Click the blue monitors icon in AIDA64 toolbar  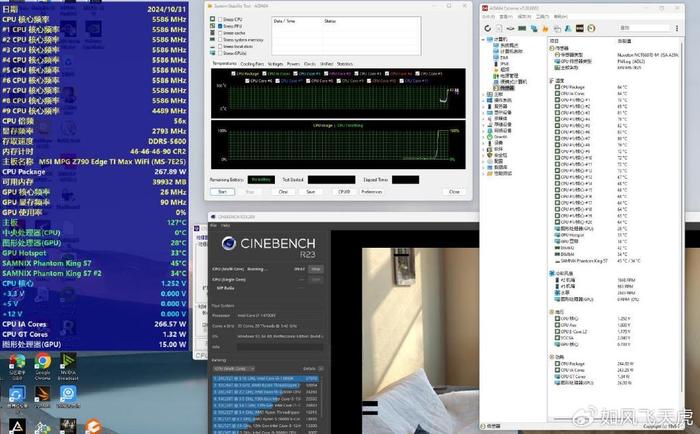click(533, 28)
